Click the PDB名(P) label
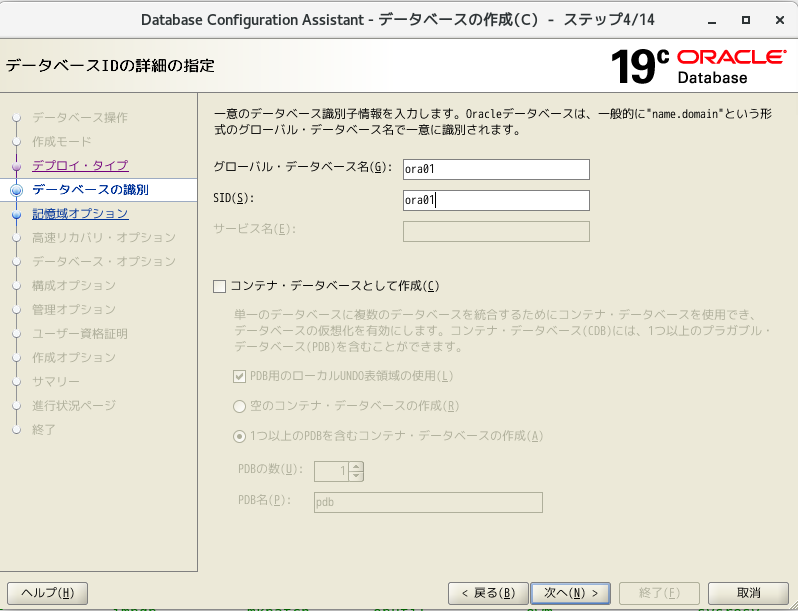The image size is (798, 611). coord(264,500)
